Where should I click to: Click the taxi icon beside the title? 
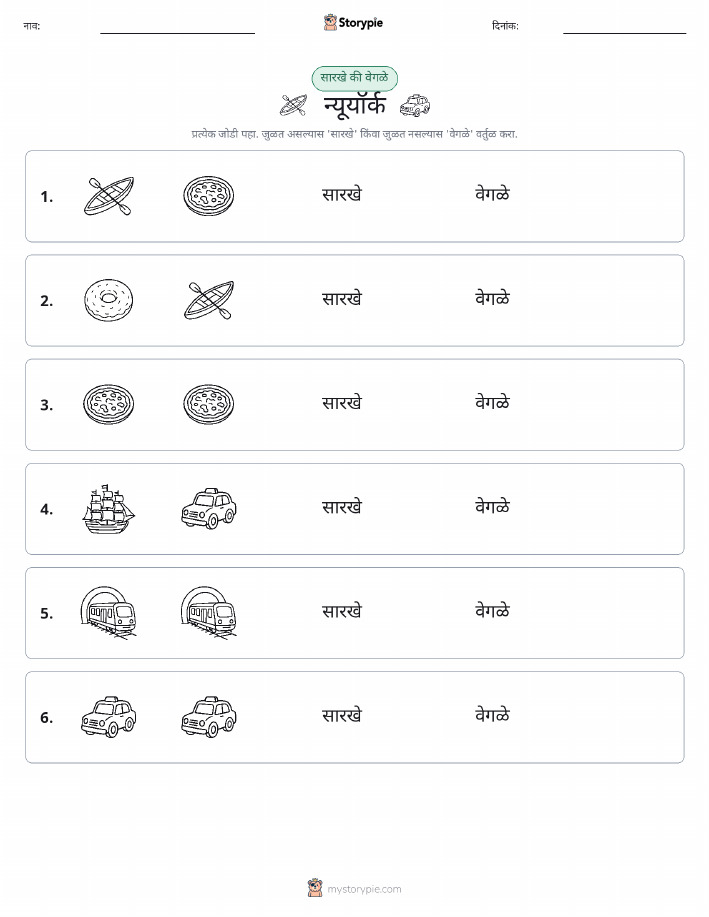pyautogui.click(x=415, y=106)
